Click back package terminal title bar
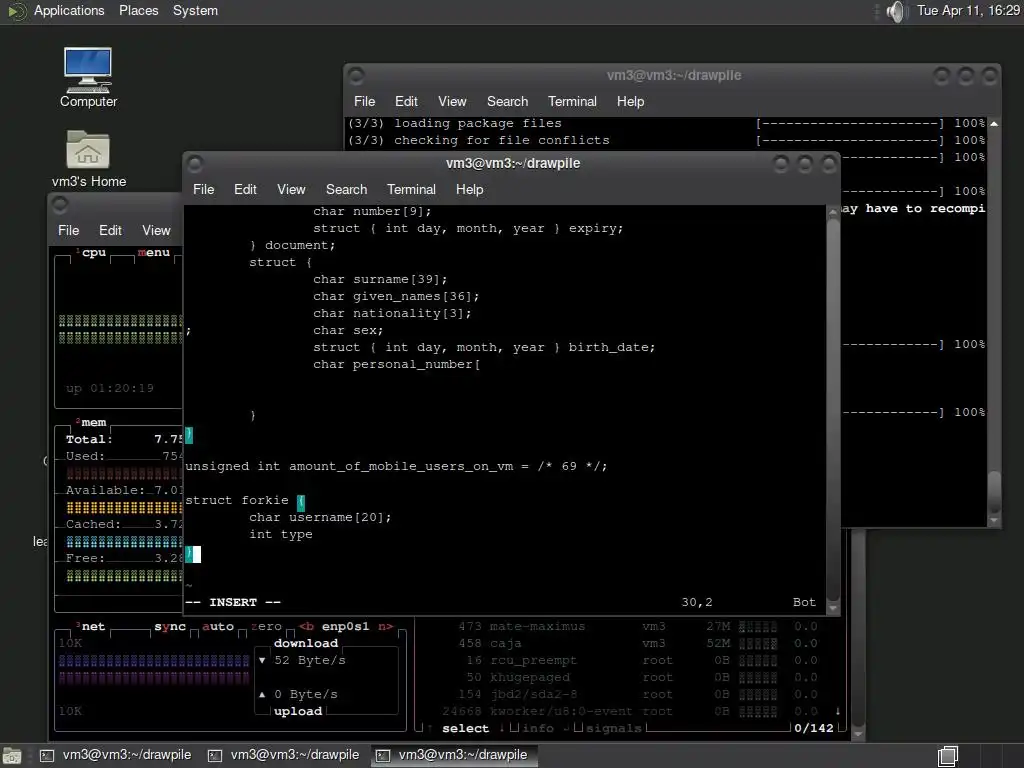The width and height of the screenshot is (1024, 768). point(674,75)
